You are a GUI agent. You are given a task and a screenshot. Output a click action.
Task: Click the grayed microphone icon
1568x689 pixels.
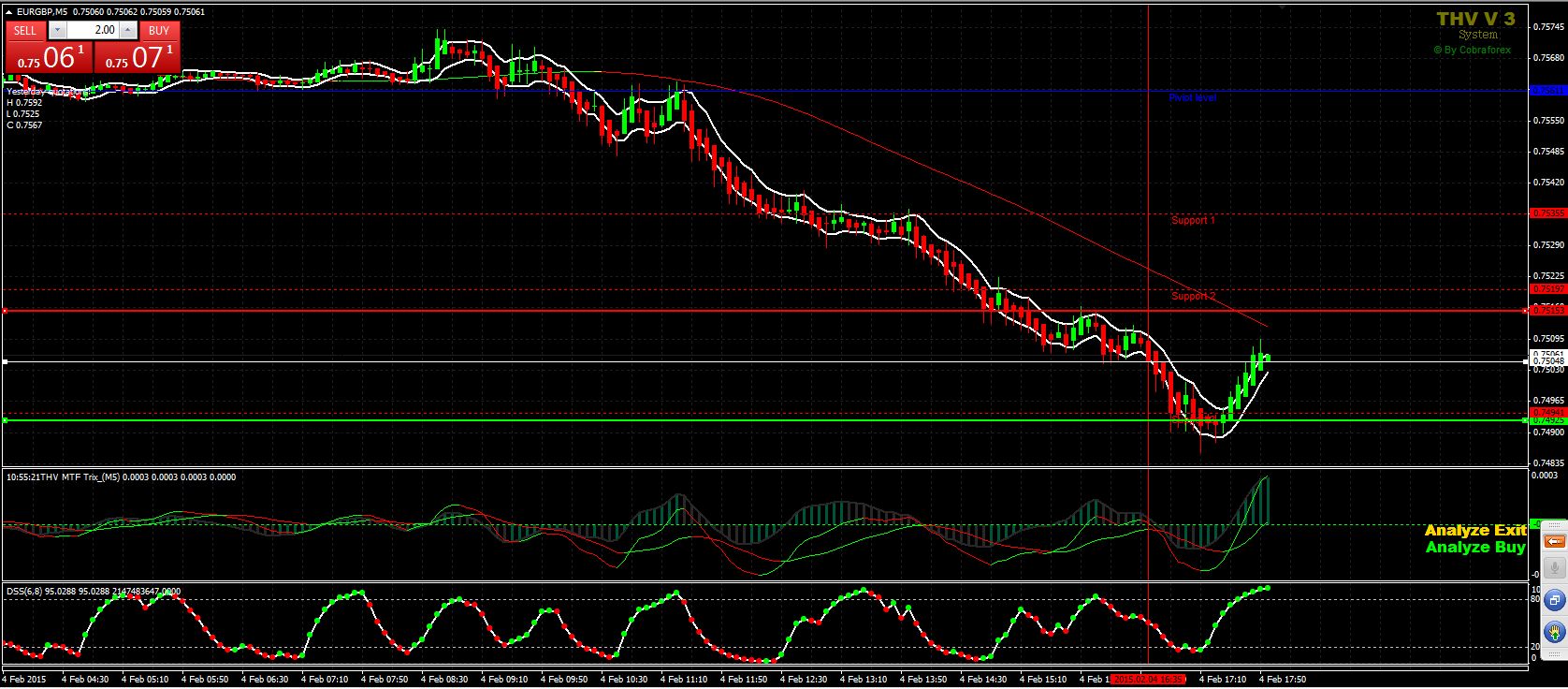pos(1554,567)
